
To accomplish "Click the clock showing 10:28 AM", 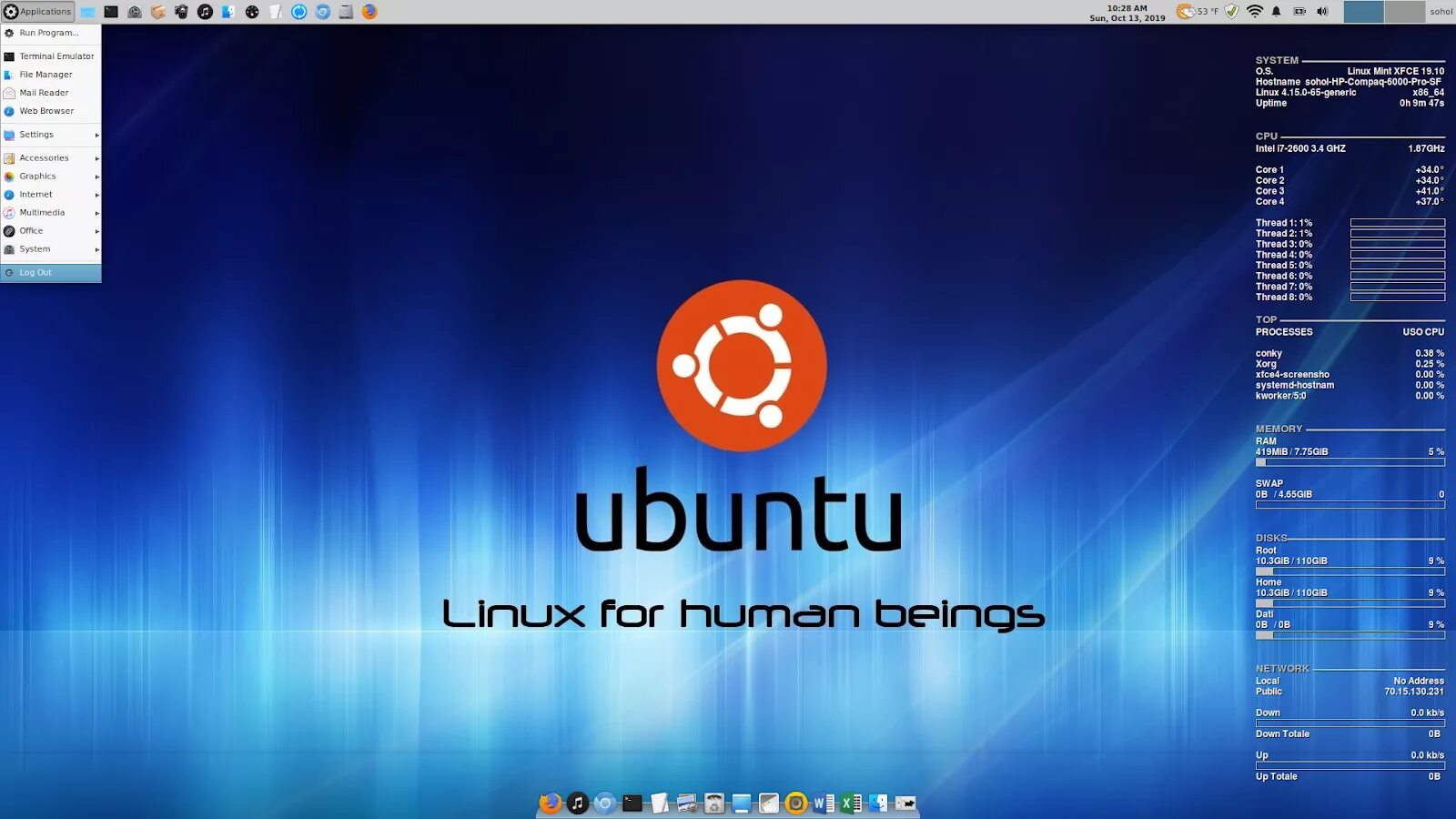I will point(1127,13).
